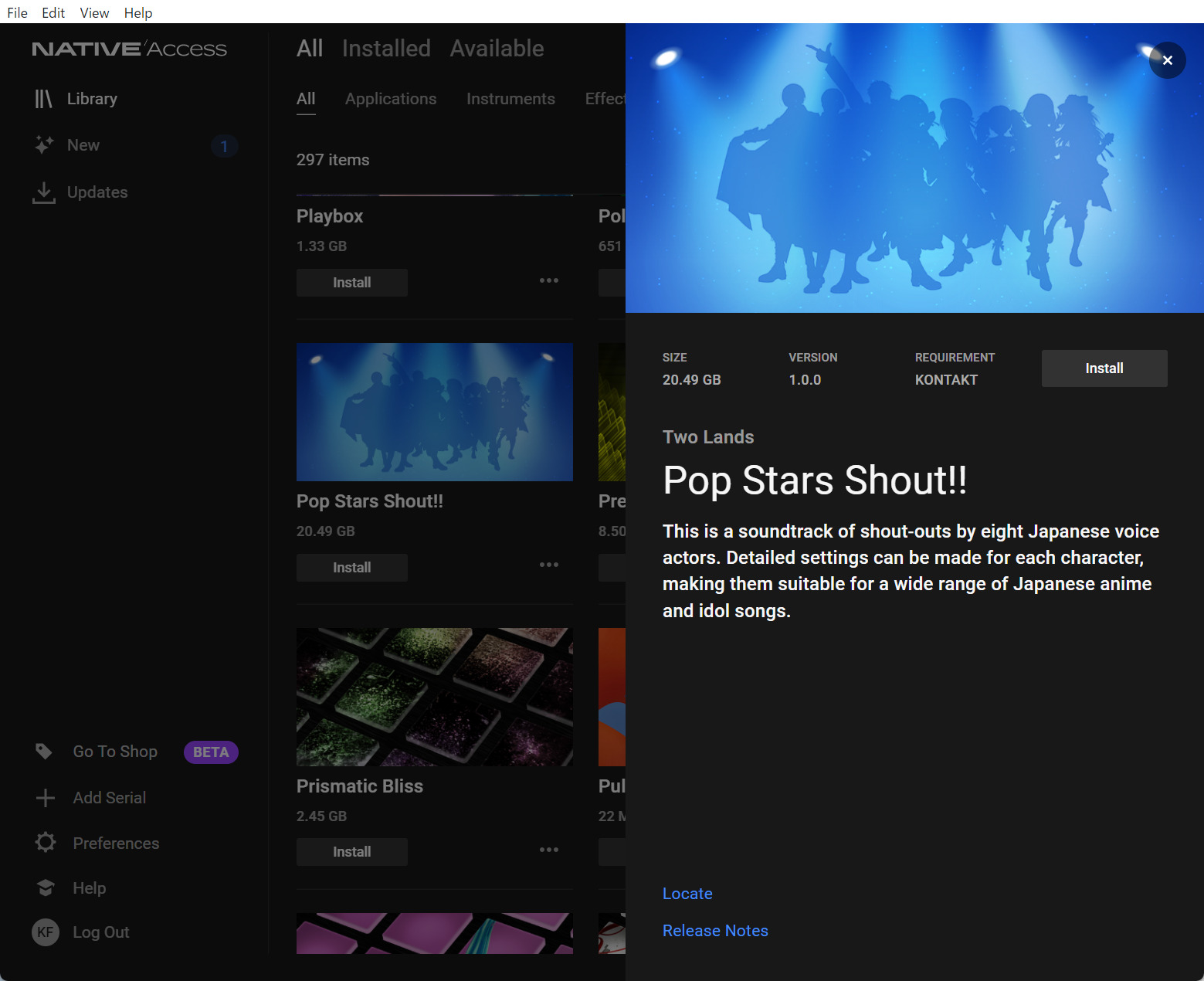The width and height of the screenshot is (1204, 981).
Task: Open Preferences label in sidebar
Action: [x=116, y=844]
